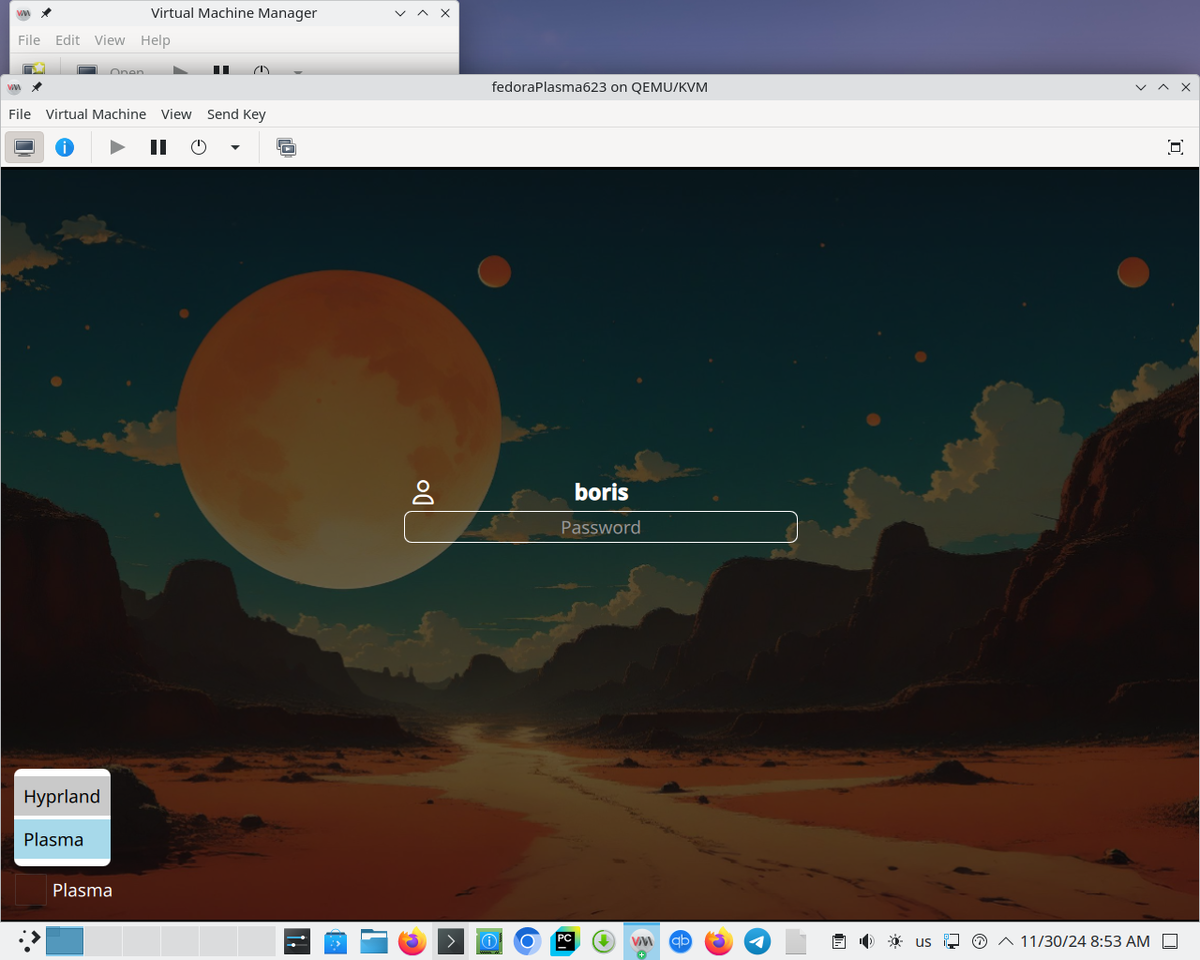The image size is (1200, 960).
Task: Choose Hyprland session from the list
Action: click(62, 796)
